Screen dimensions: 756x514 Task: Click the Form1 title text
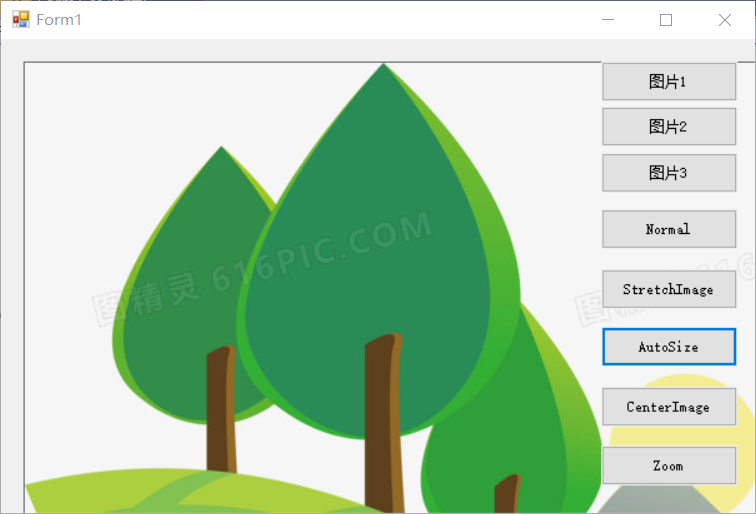(x=59, y=20)
